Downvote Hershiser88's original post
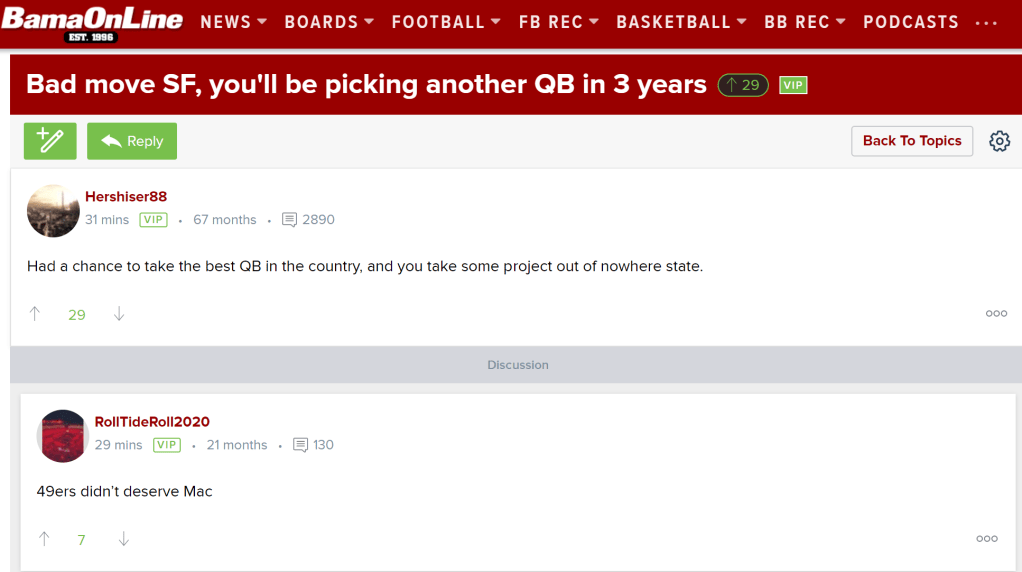This screenshot has height=572, width=1022. click(x=119, y=314)
